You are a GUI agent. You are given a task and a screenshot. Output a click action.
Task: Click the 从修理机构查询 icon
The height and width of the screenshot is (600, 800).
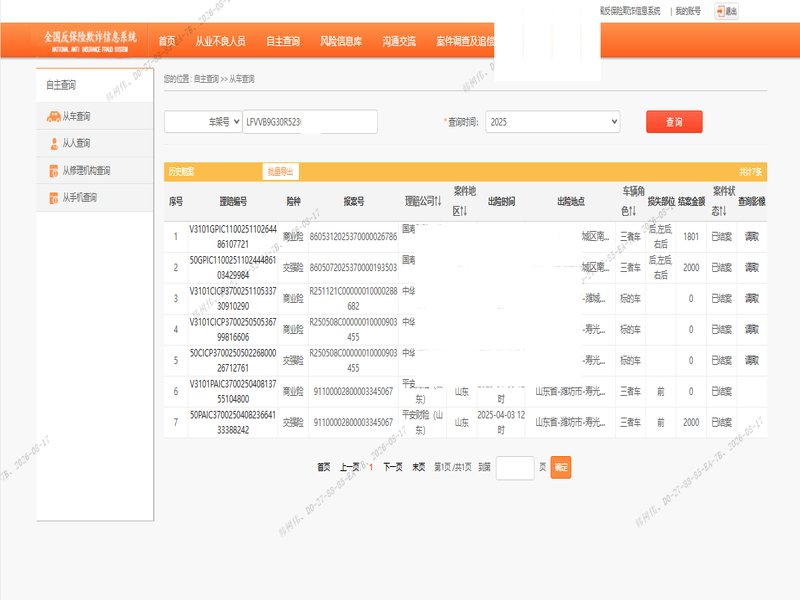coord(54,171)
